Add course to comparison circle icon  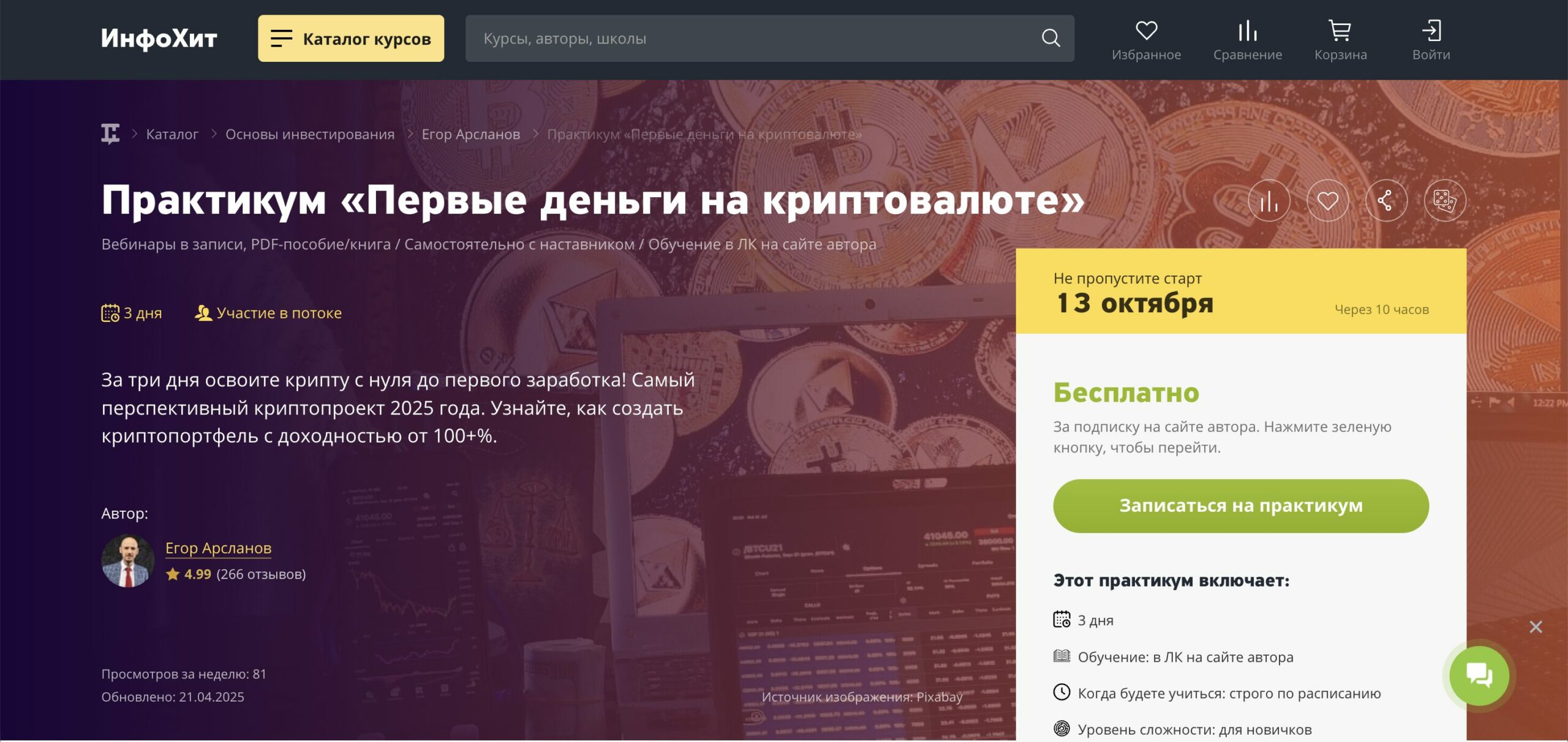[1268, 200]
